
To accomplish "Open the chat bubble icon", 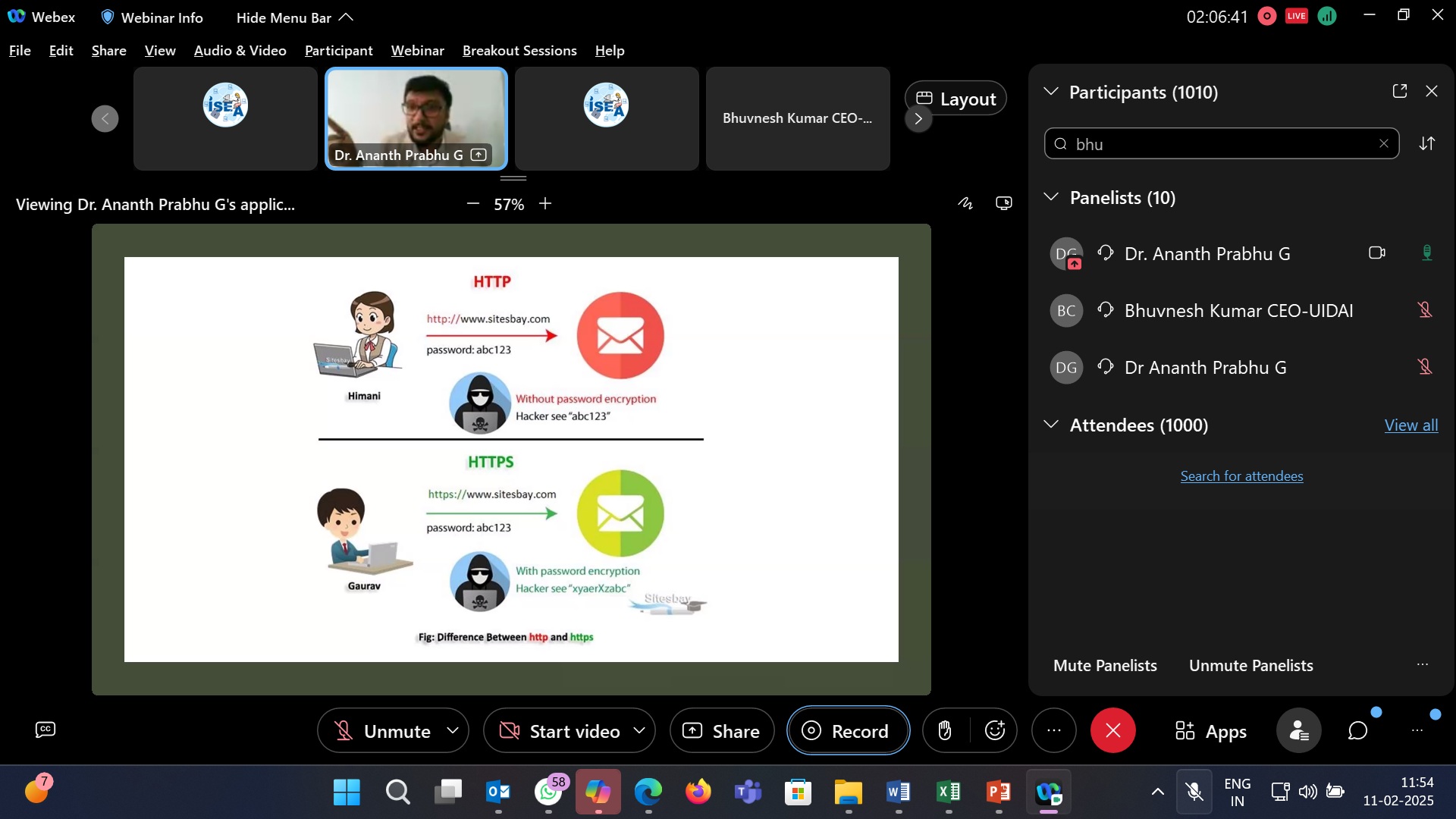I will point(1357,730).
